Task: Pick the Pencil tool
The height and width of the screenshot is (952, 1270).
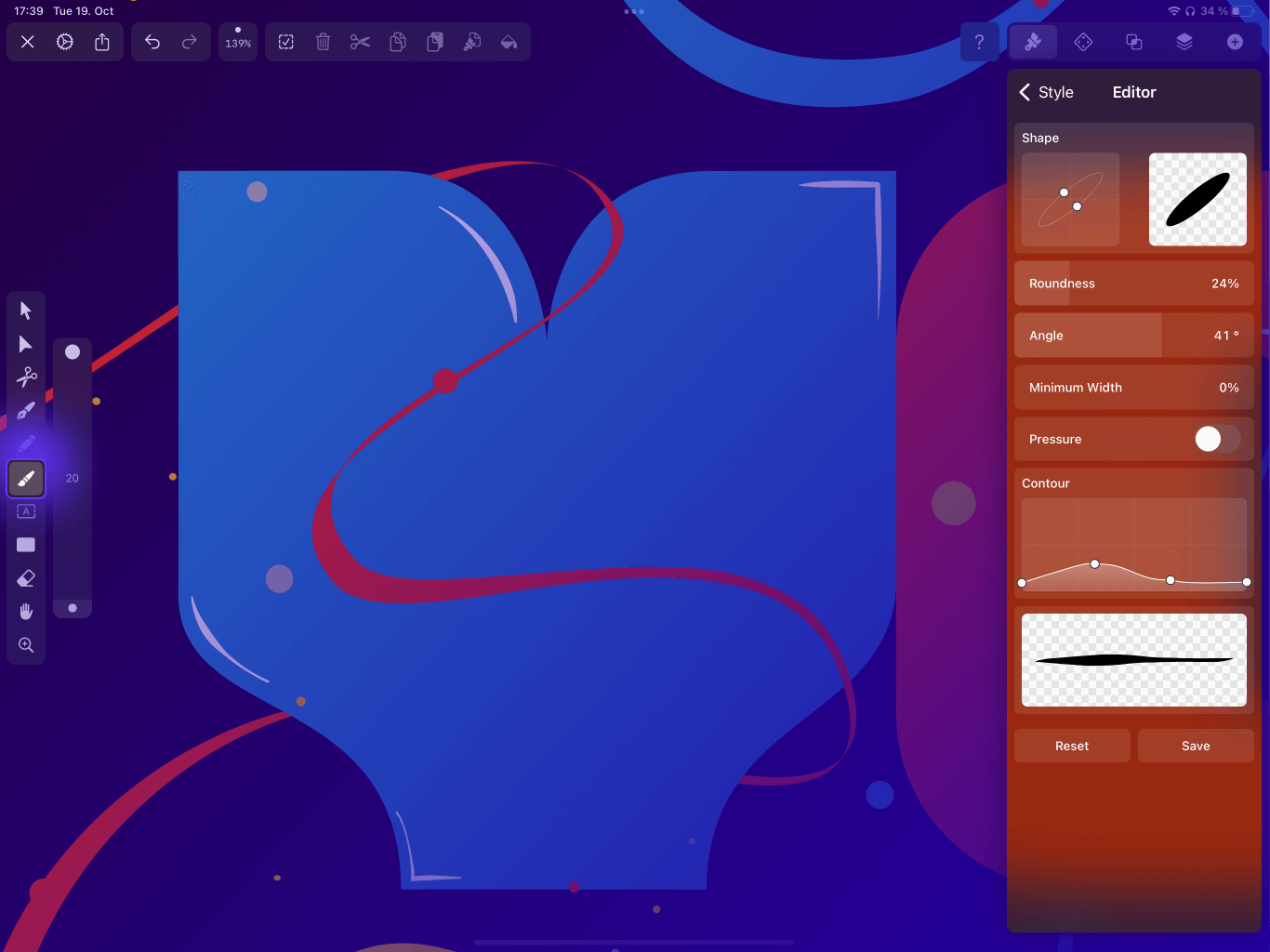Action: [26, 443]
